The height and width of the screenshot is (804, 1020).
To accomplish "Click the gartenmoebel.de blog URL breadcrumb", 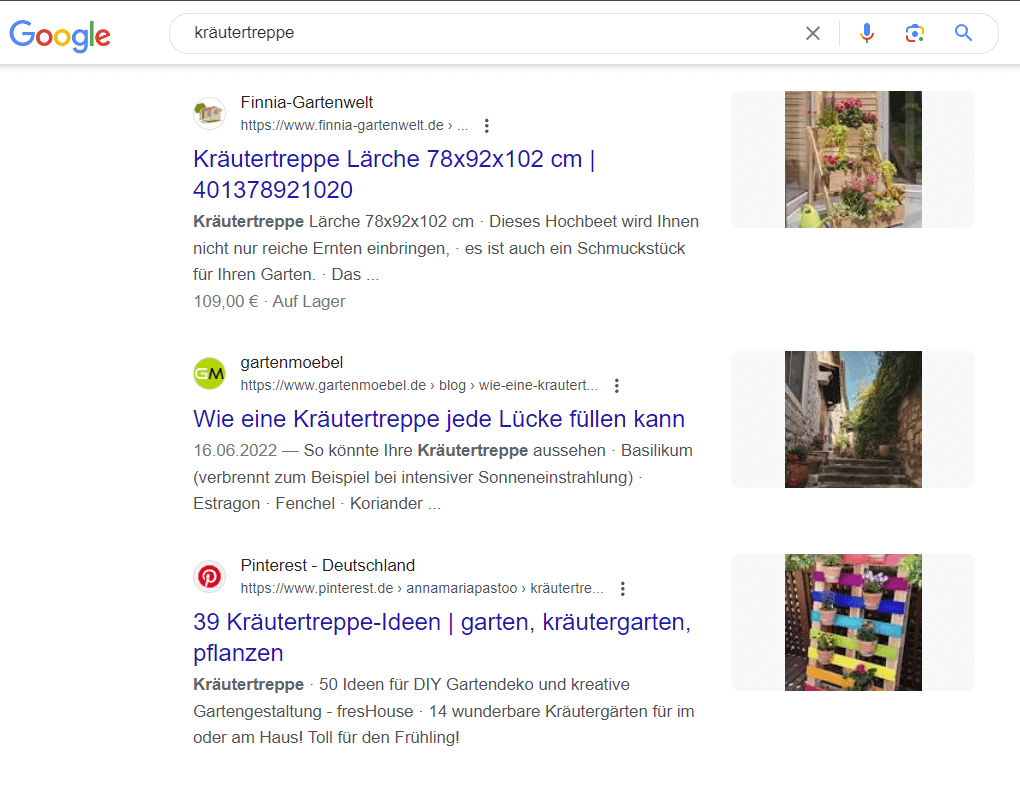I will click(419, 386).
